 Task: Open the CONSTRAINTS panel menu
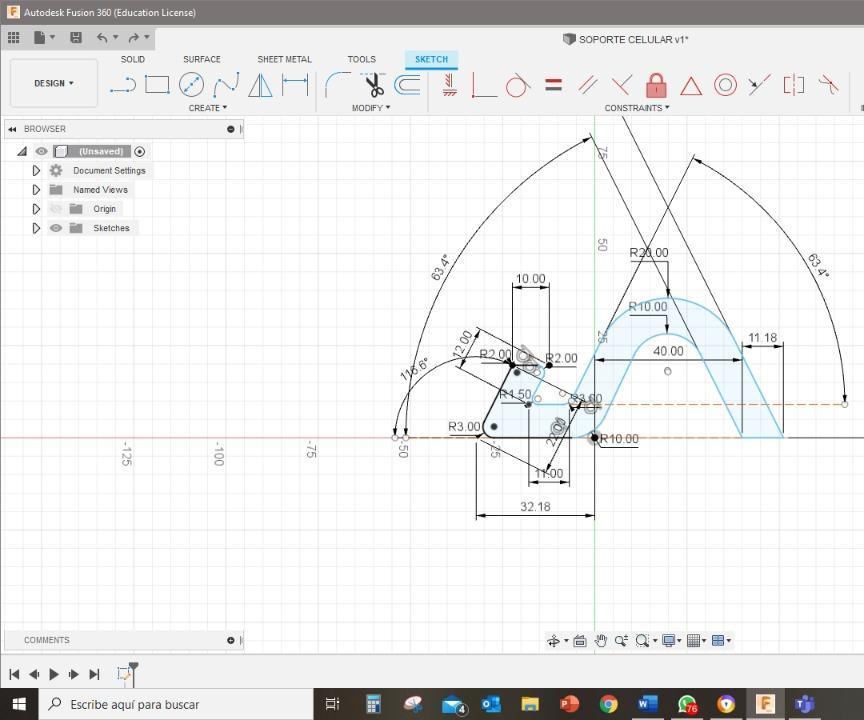637,108
